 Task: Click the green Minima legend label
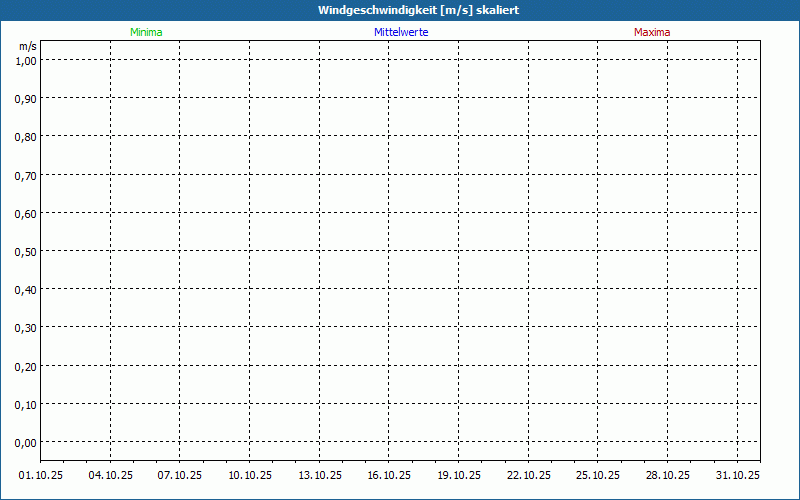[x=146, y=32]
